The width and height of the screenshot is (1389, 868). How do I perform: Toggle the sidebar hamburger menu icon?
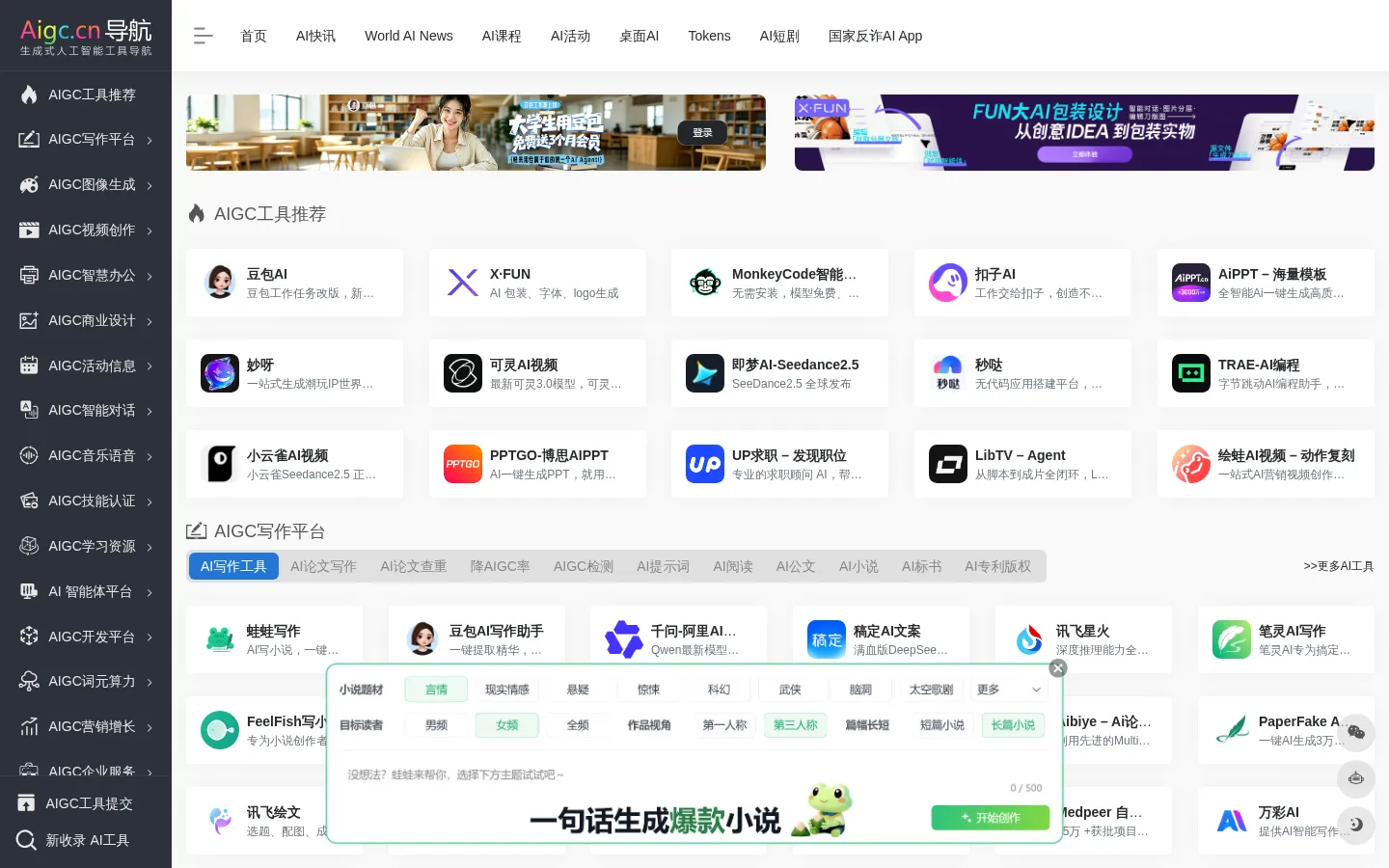tap(203, 37)
